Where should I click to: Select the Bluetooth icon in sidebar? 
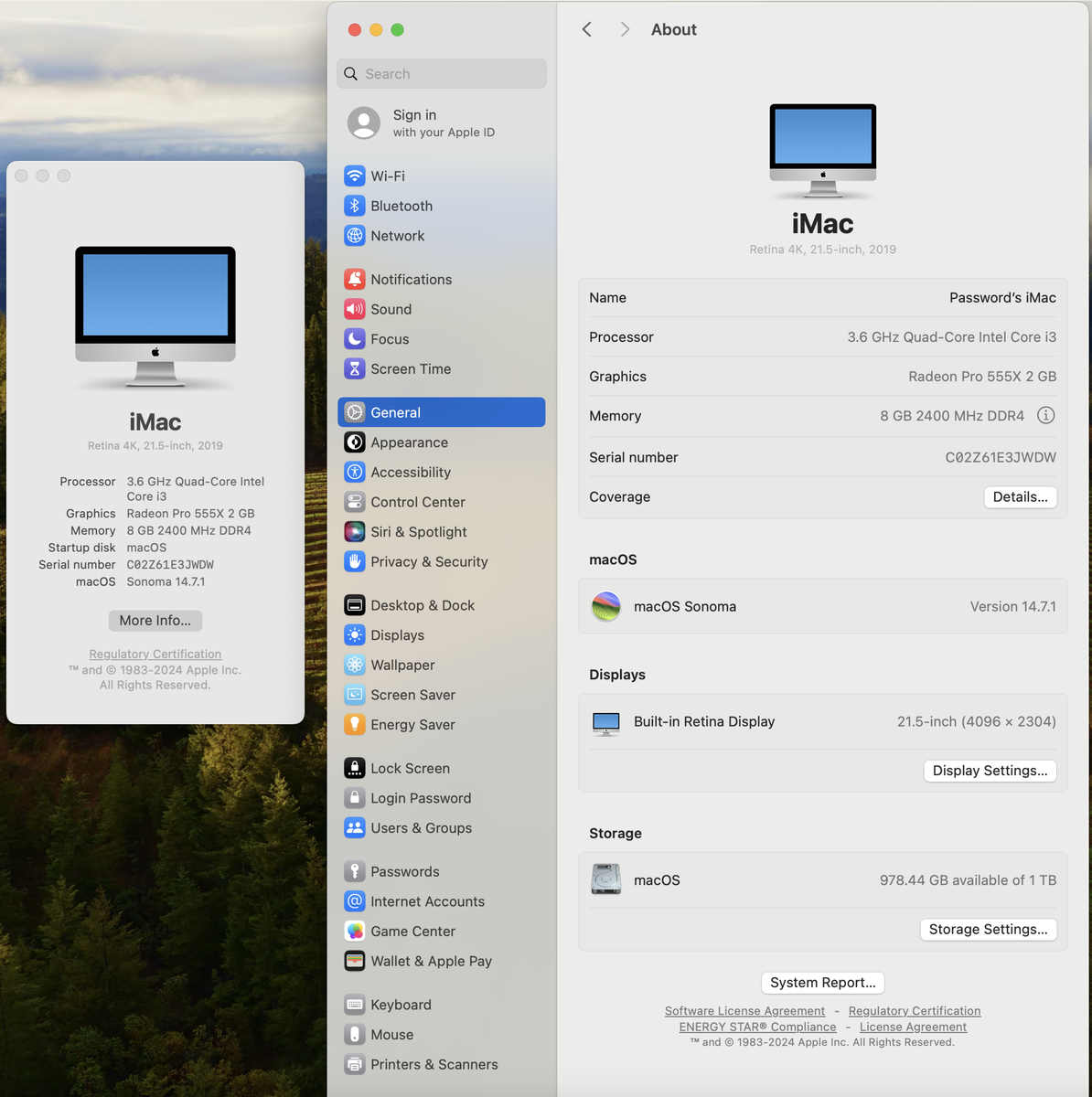(x=355, y=206)
